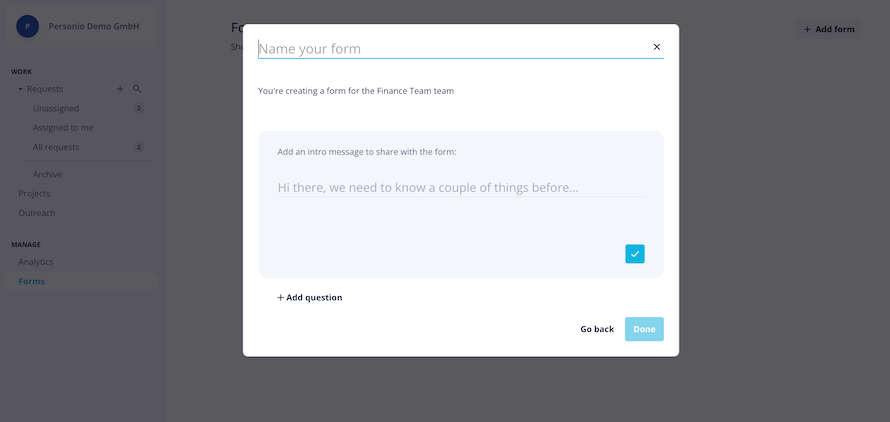
Task: Go to Outreach
Action: [37, 213]
